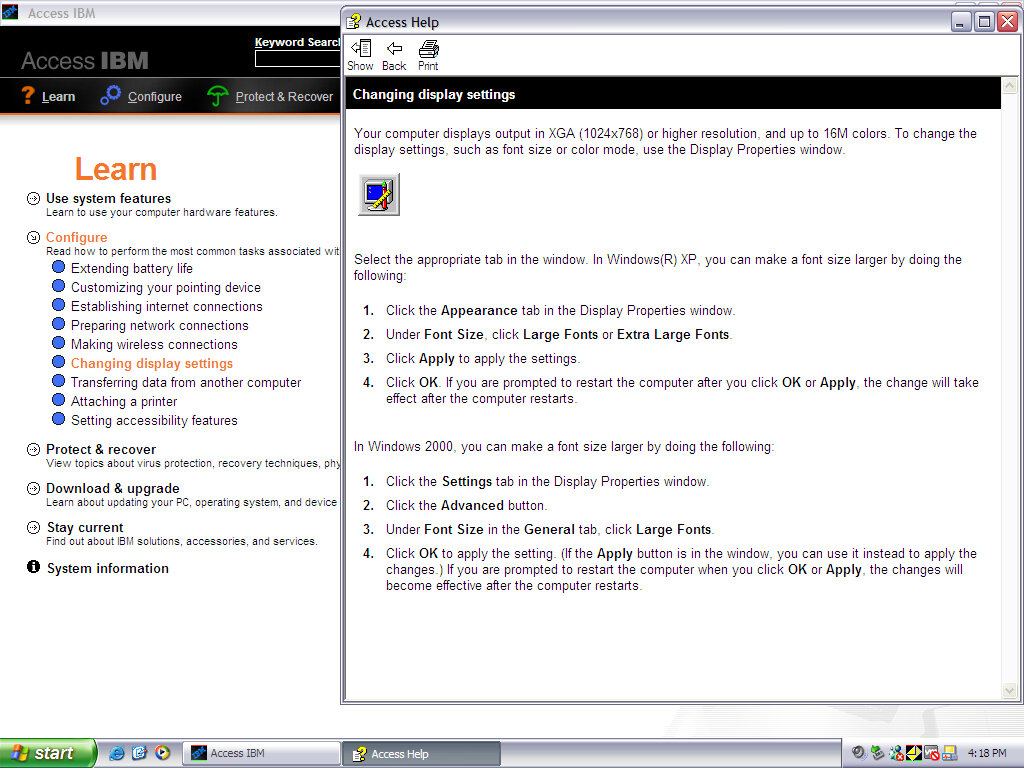Click the Learn question mark icon
The image size is (1024, 768).
(x=28, y=96)
